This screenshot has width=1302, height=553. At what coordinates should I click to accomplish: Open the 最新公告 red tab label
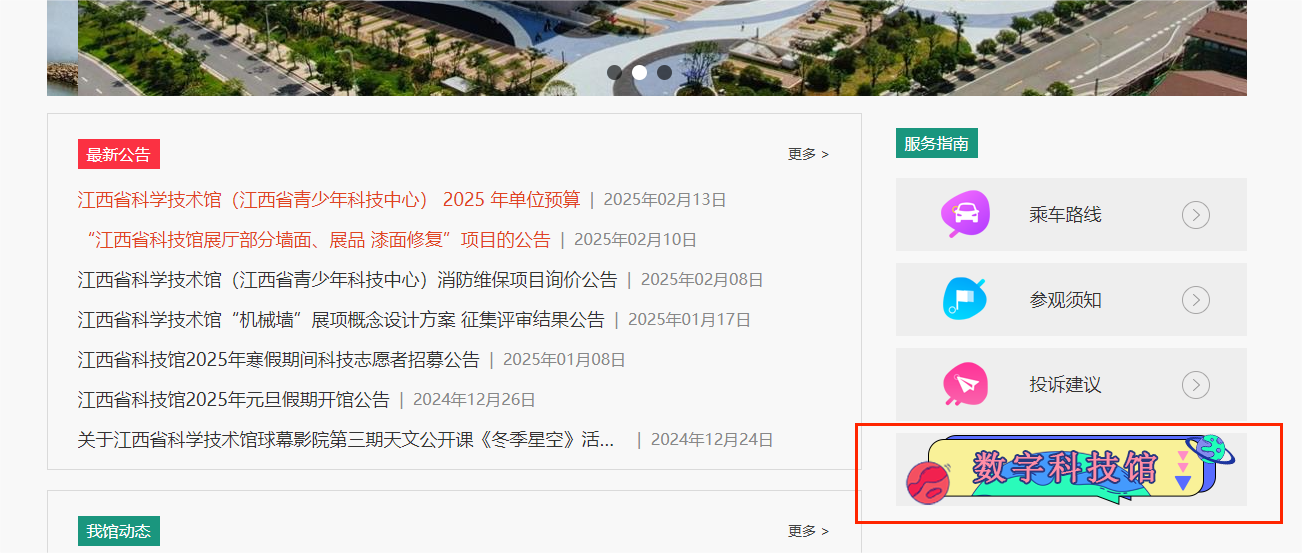pyautogui.click(x=119, y=154)
